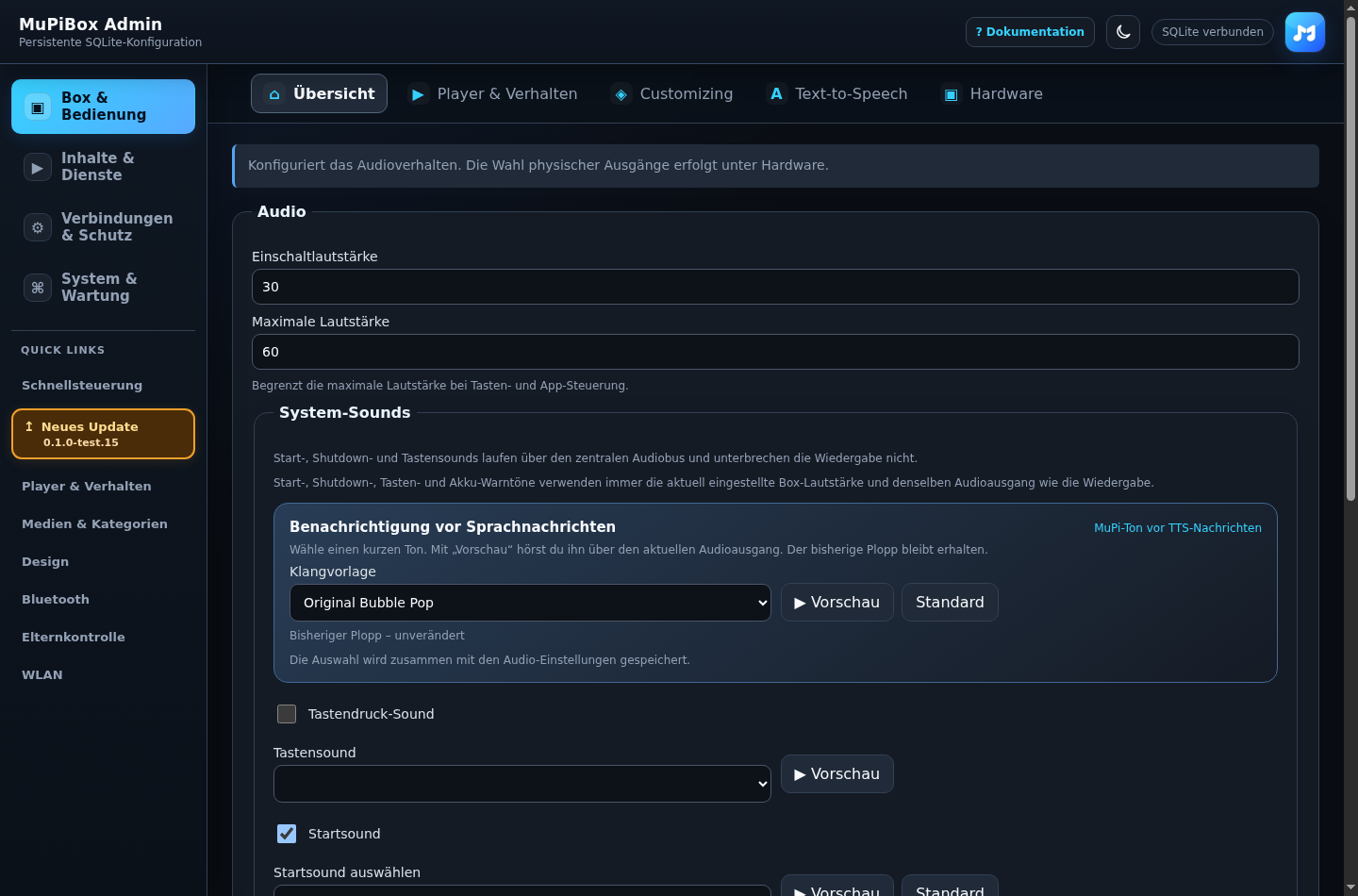Toggle dark mode with the moon icon
Screen dimensions: 1358x896
tap(1123, 32)
